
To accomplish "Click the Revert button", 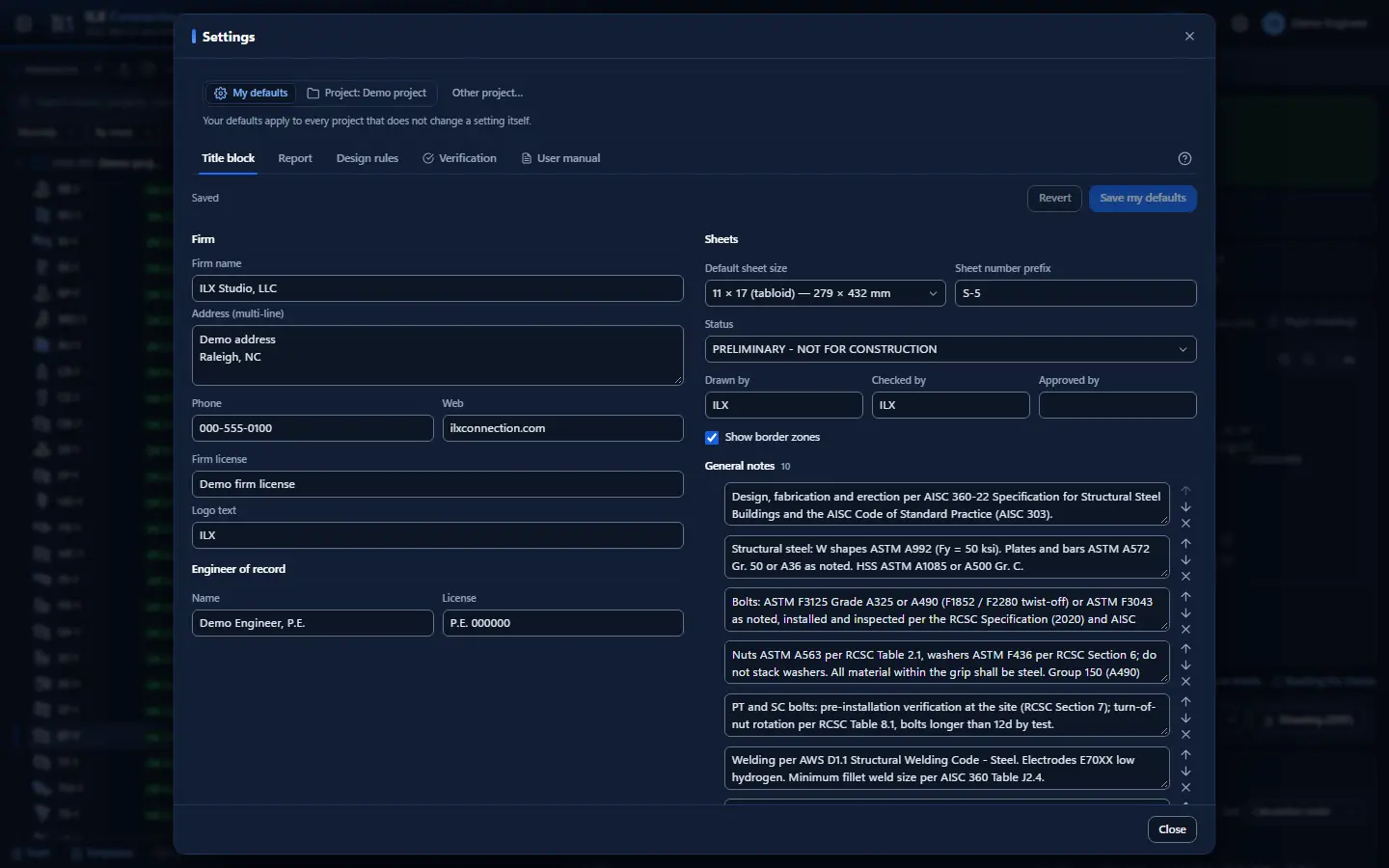I will tap(1054, 199).
